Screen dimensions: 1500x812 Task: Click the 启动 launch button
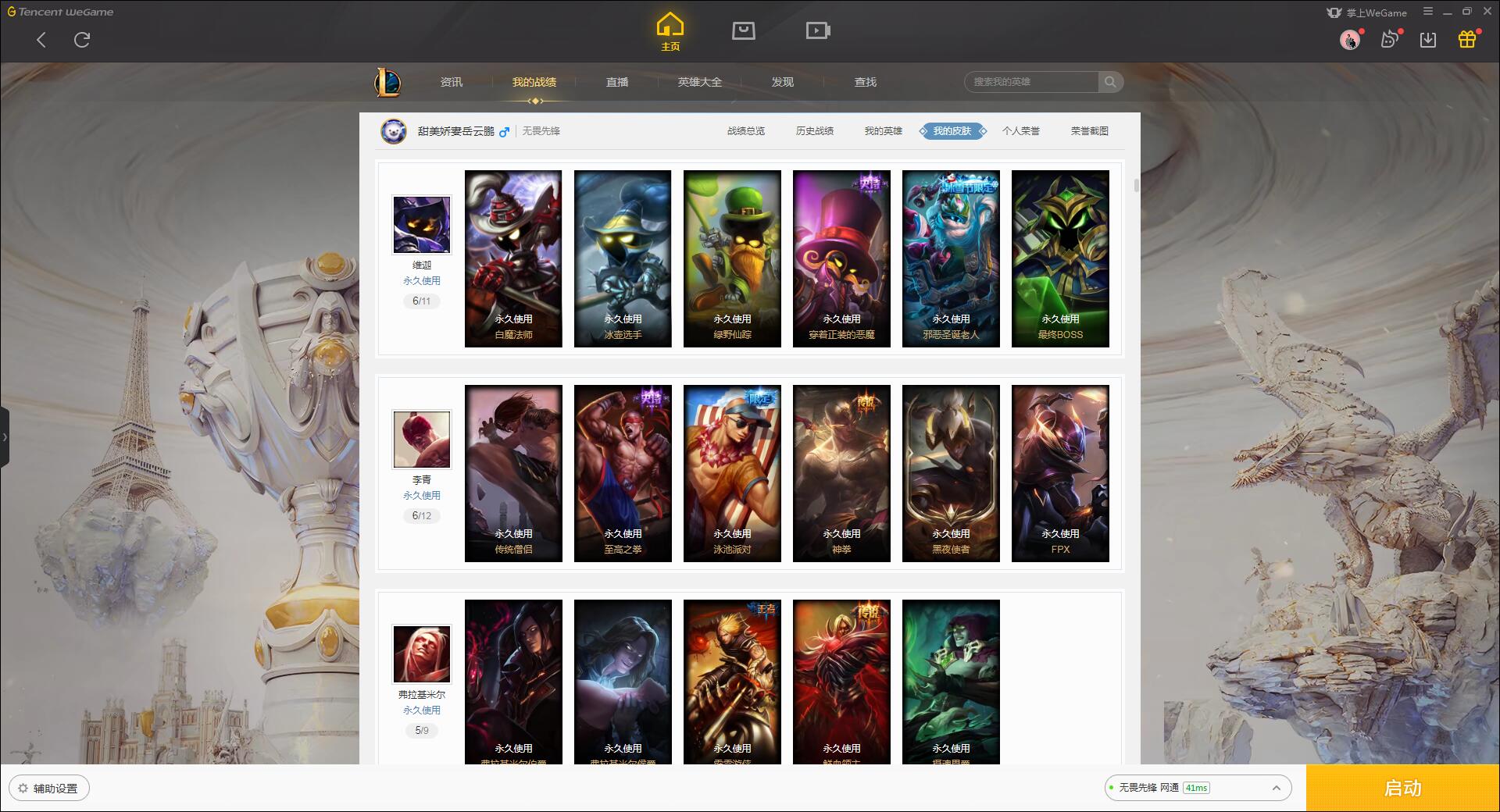[x=1402, y=788]
